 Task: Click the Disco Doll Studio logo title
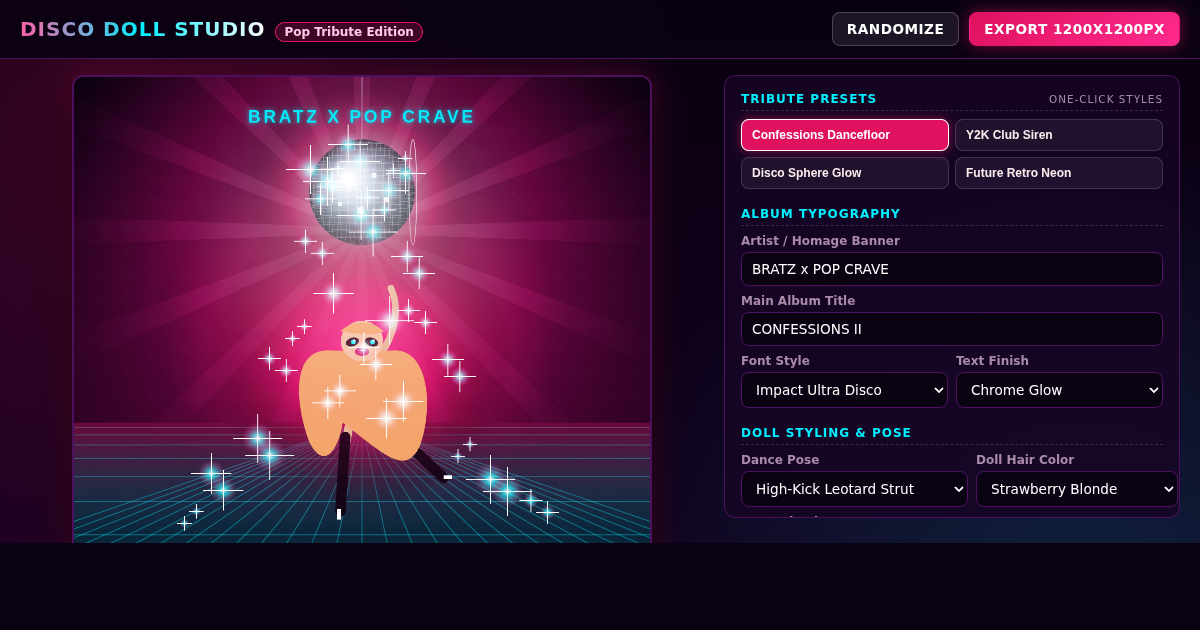click(143, 29)
